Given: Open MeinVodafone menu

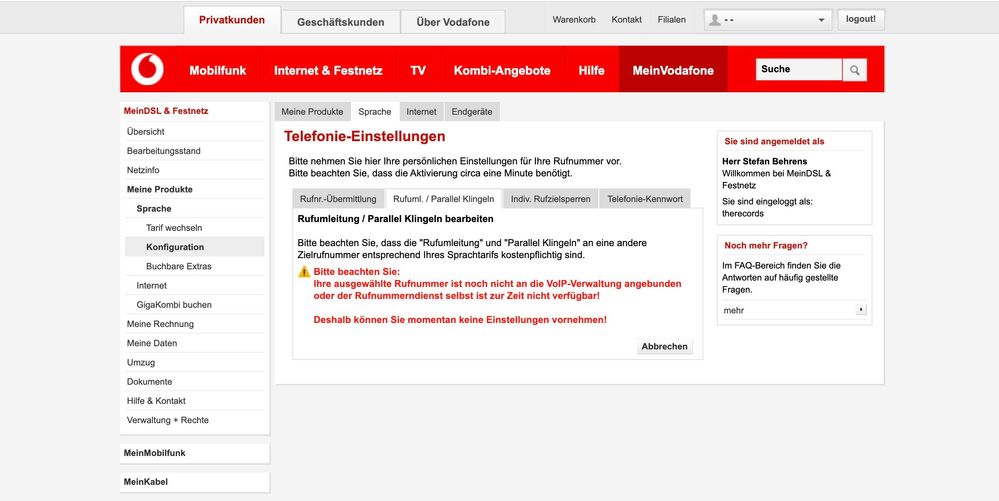Looking at the screenshot, I should (x=673, y=70).
